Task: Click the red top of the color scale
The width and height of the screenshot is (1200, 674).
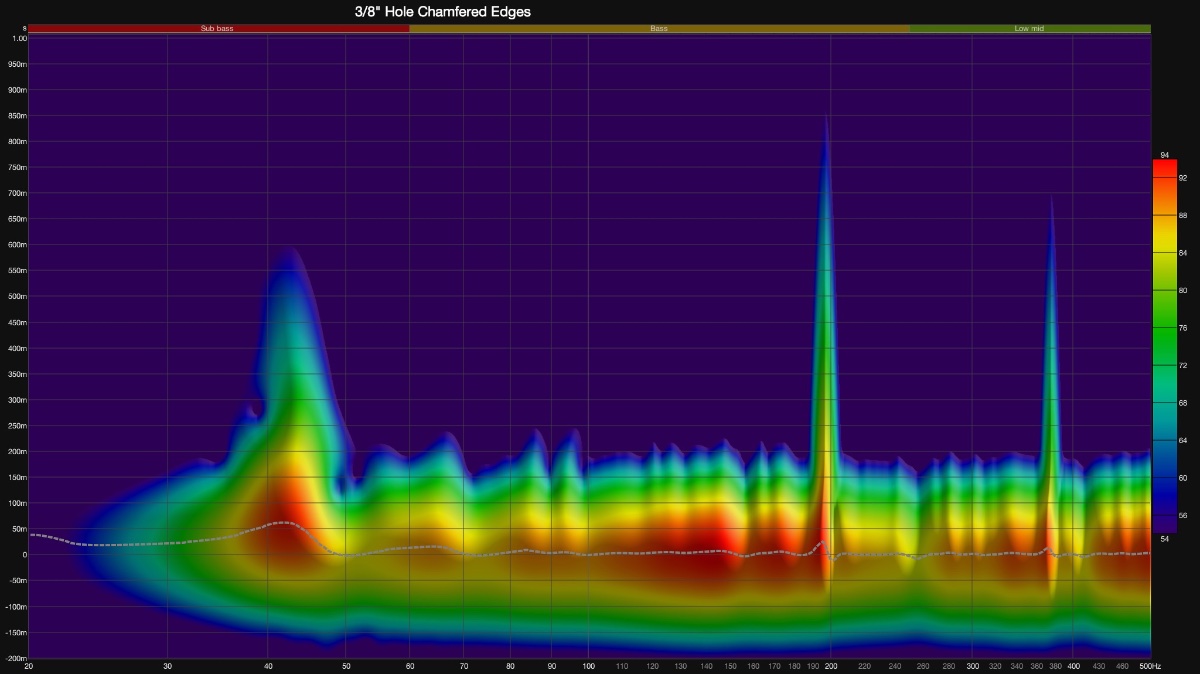Action: click(1164, 165)
